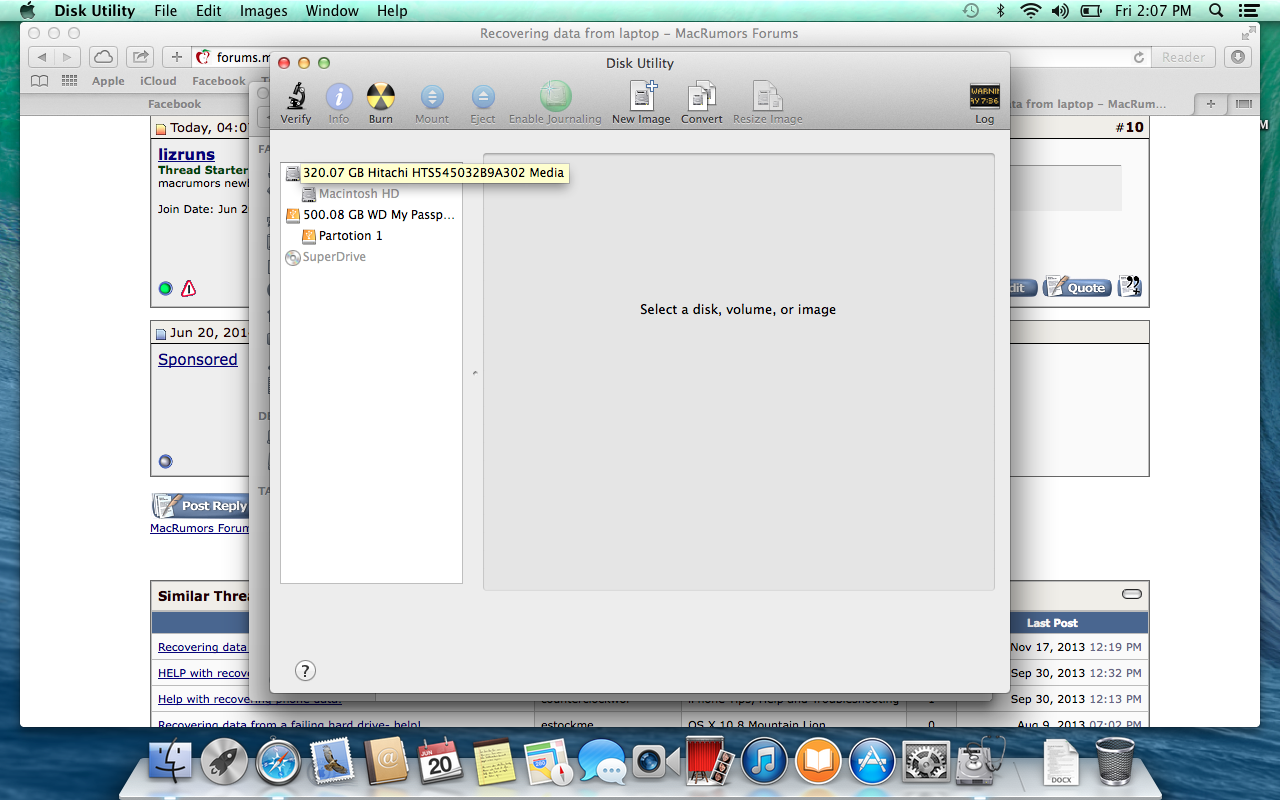
Task: Open Disk Utility help question mark button
Action: click(x=306, y=671)
